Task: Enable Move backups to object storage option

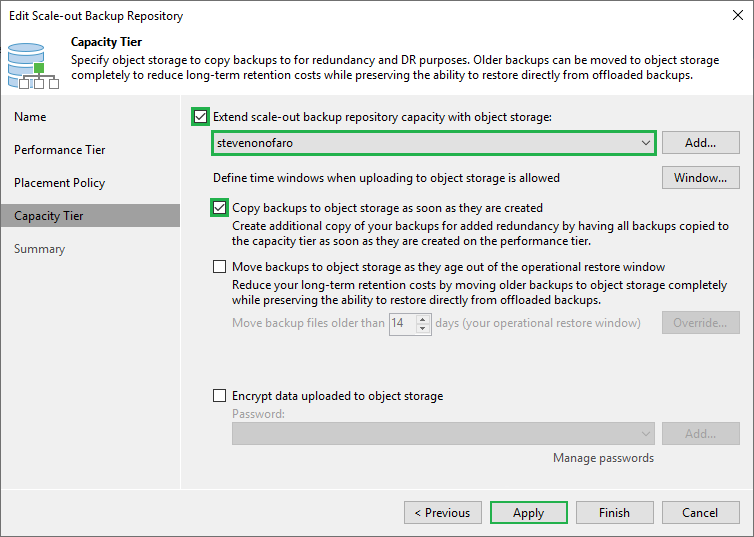Action: [x=219, y=267]
